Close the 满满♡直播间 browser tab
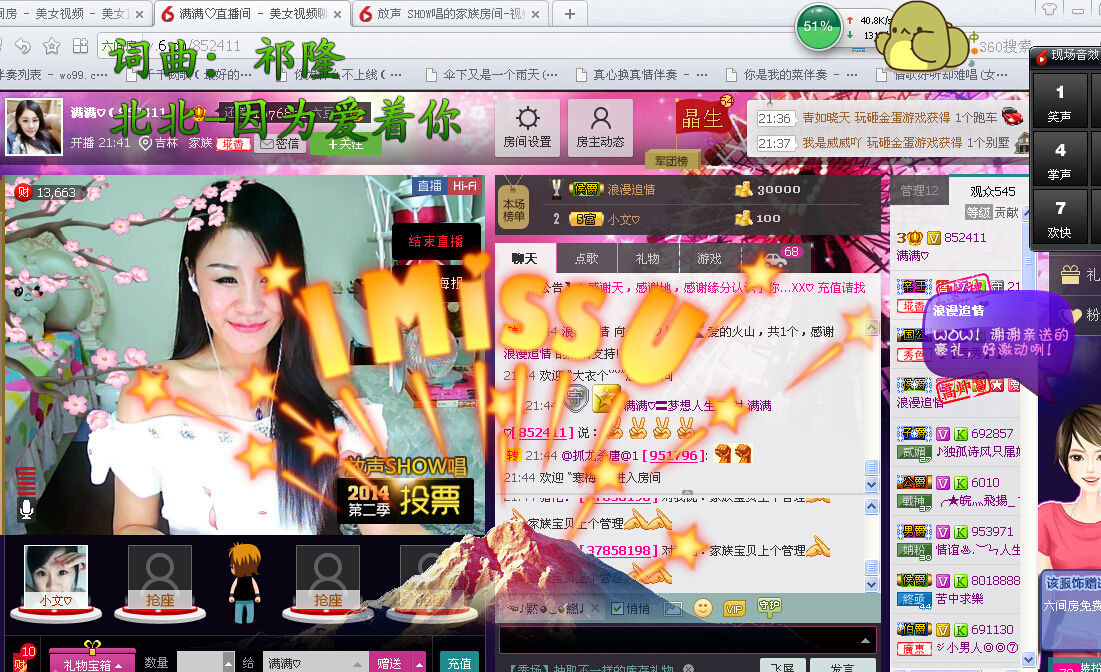1101x672 pixels. click(x=338, y=14)
